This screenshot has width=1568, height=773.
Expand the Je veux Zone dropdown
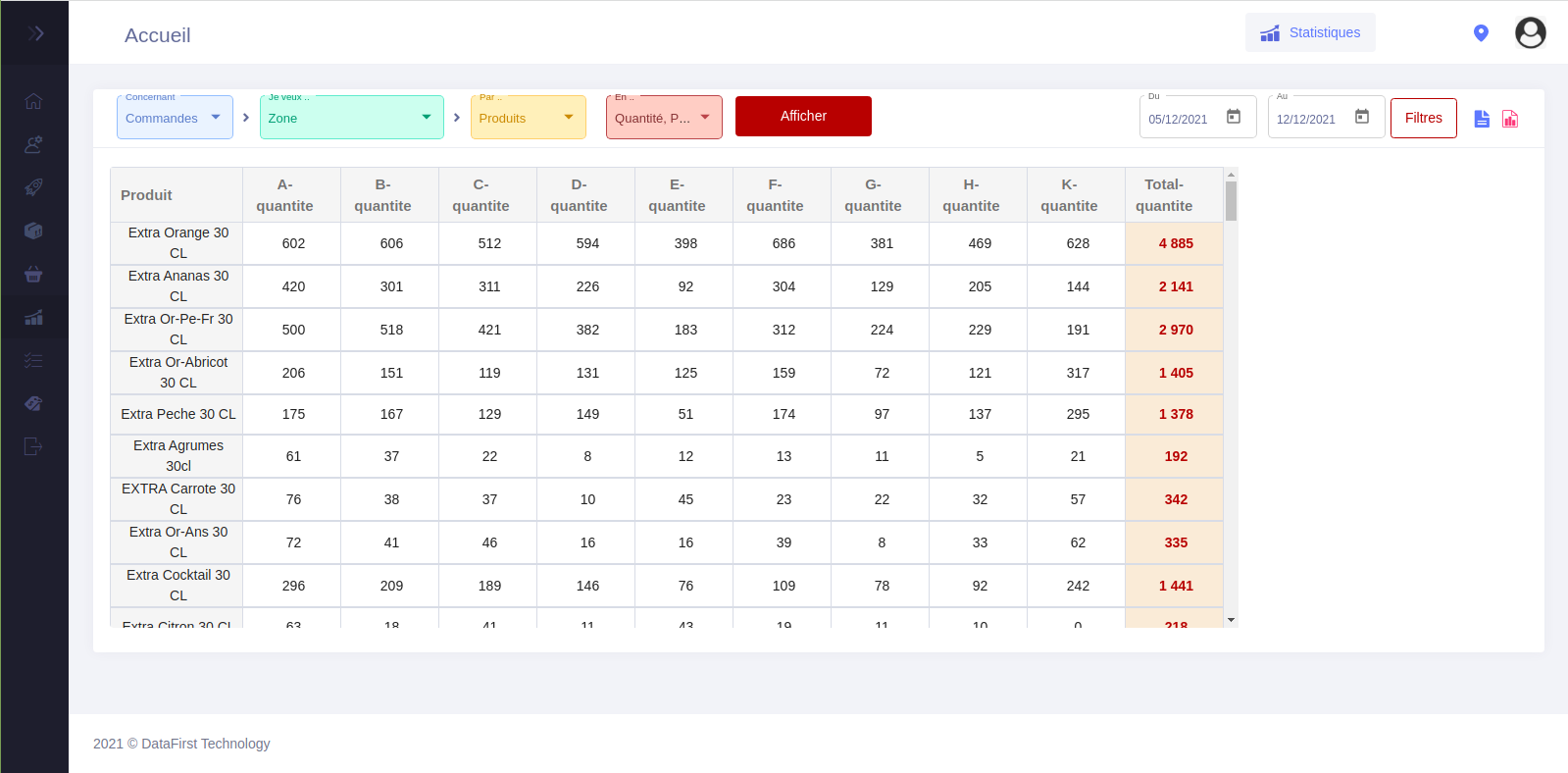pos(351,118)
